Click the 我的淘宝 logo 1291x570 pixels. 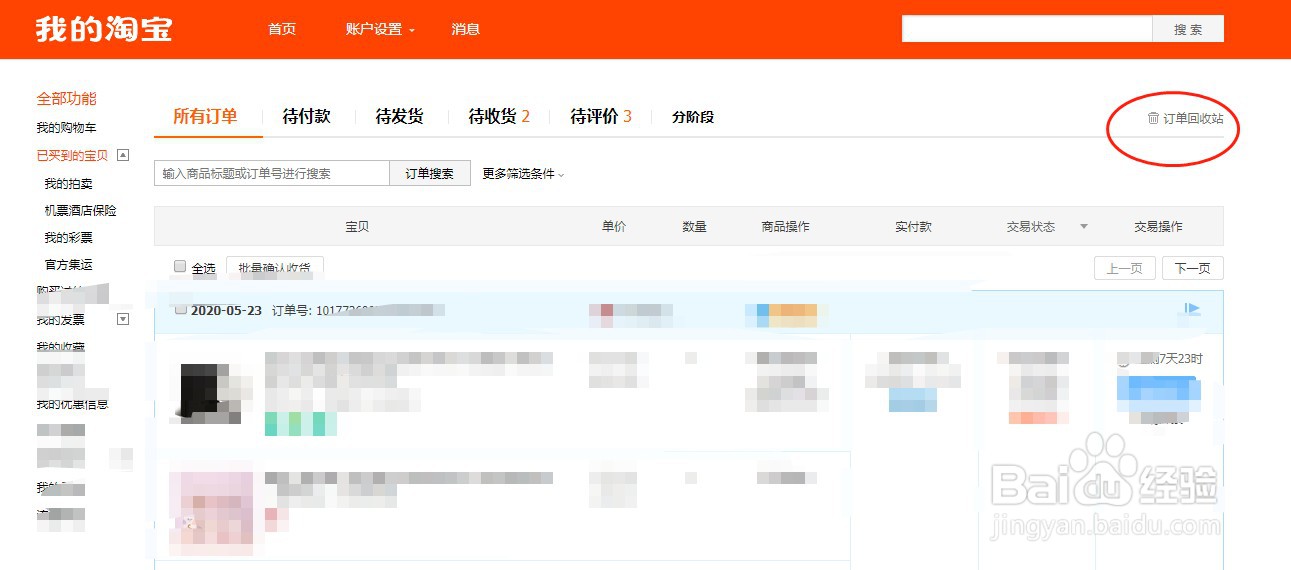pyautogui.click(x=104, y=29)
